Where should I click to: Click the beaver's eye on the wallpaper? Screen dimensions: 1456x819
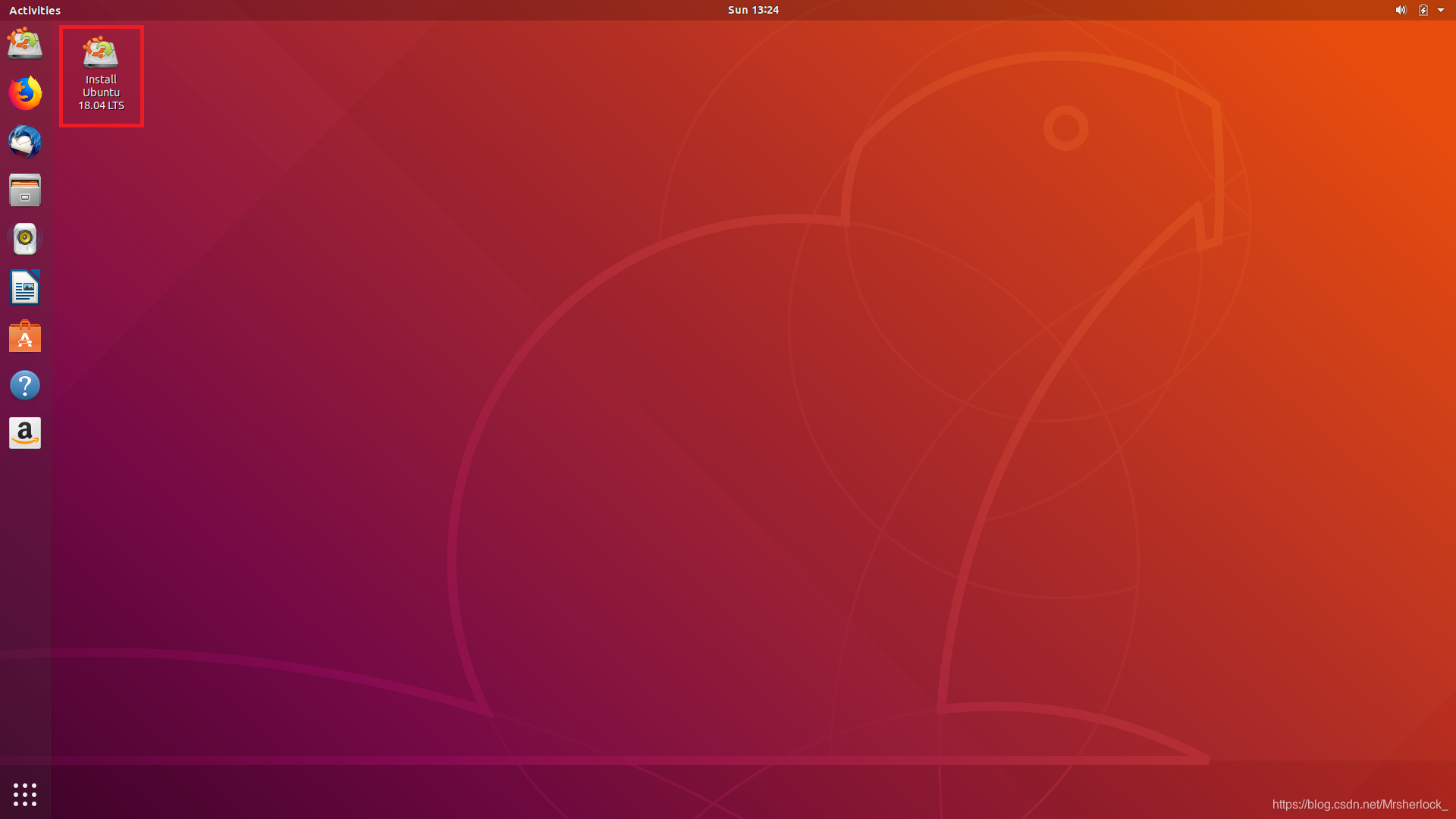point(1065,128)
